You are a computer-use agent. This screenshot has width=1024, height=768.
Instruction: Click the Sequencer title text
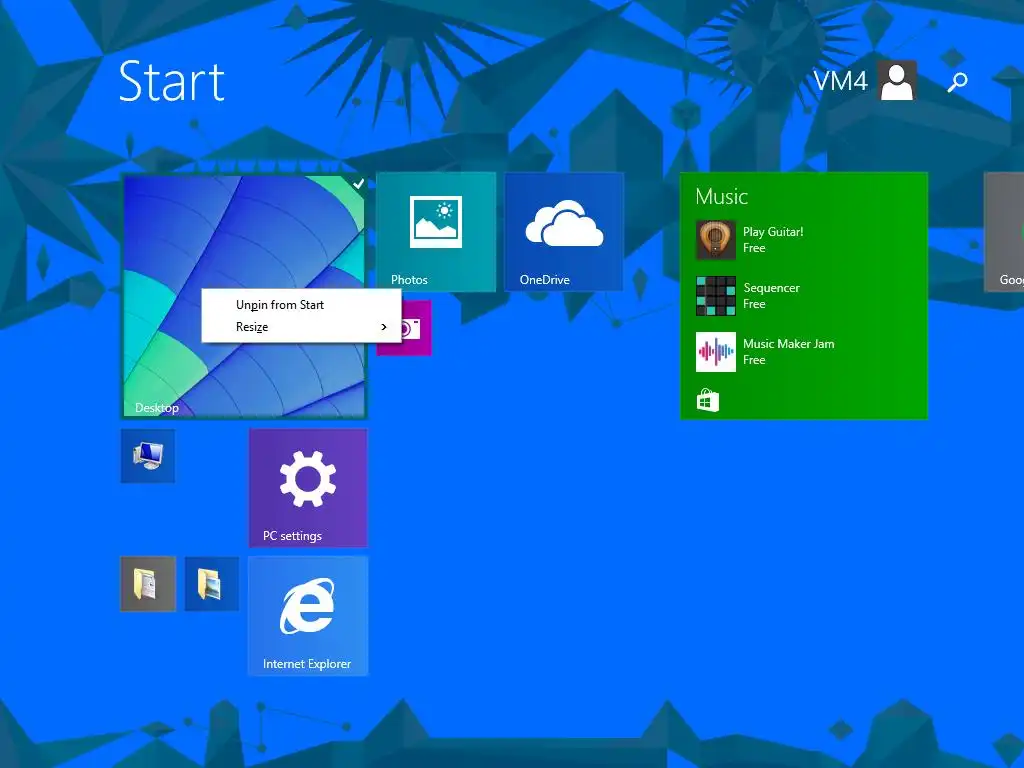click(771, 288)
